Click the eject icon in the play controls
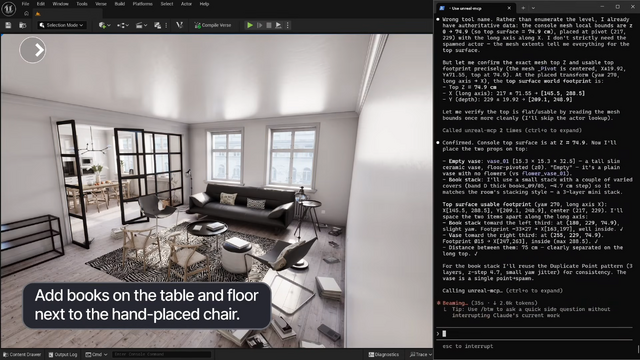Viewport: 640px width, 360px height. coord(278,25)
